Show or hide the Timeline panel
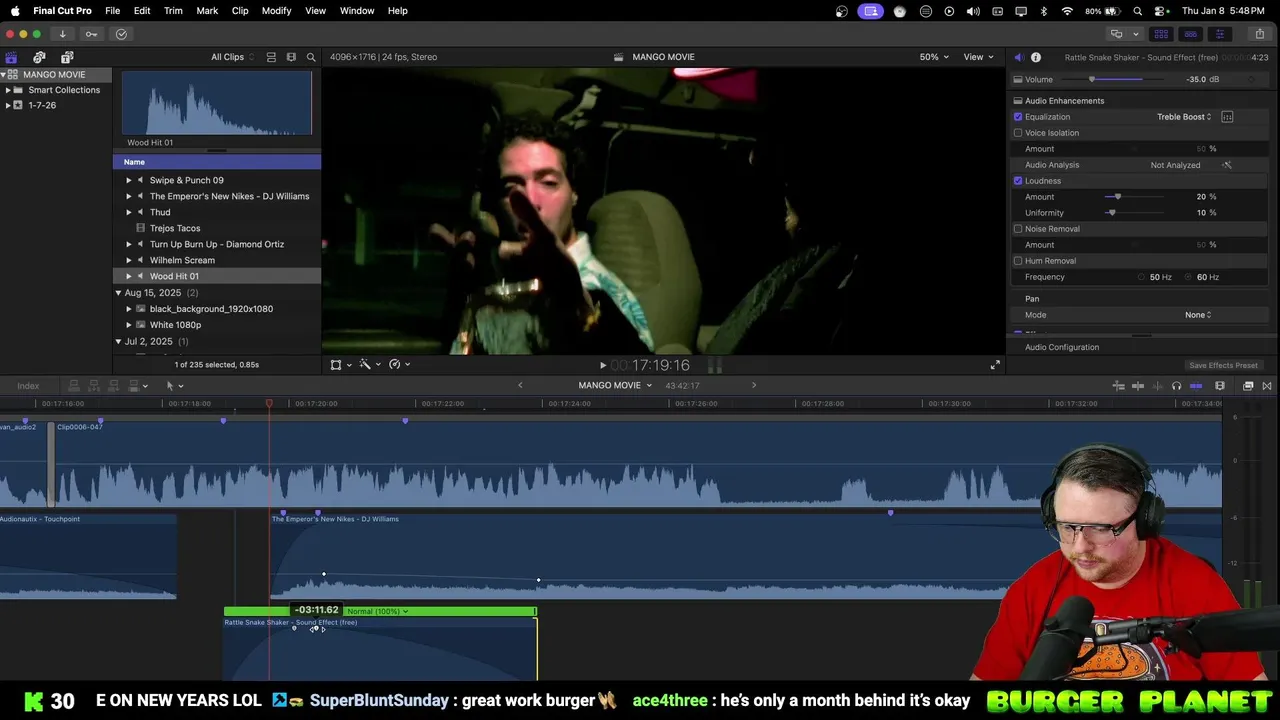Image resolution: width=1280 pixels, height=720 pixels. 1190,34
